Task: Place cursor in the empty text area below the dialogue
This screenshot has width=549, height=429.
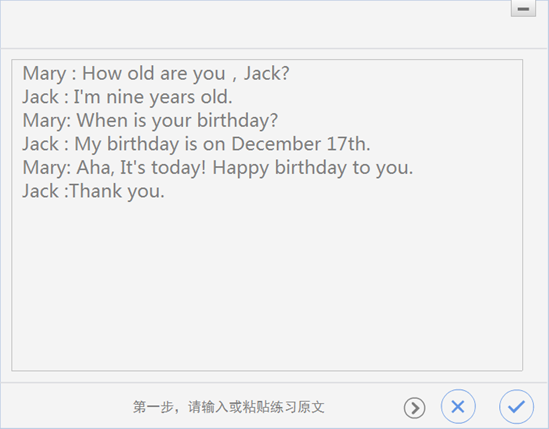Action: click(x=267, y=284)
